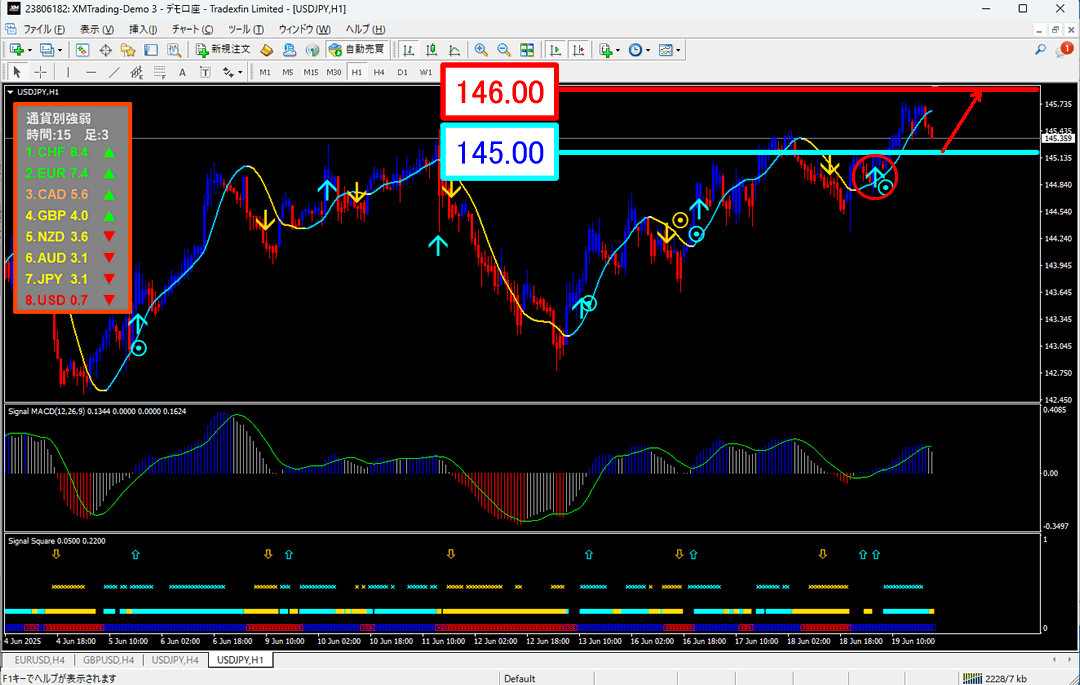This screenshot has height=685, width=1080.
Task: Toggle the 自動売買 auto trading button
Action: (x=357, y=50)
